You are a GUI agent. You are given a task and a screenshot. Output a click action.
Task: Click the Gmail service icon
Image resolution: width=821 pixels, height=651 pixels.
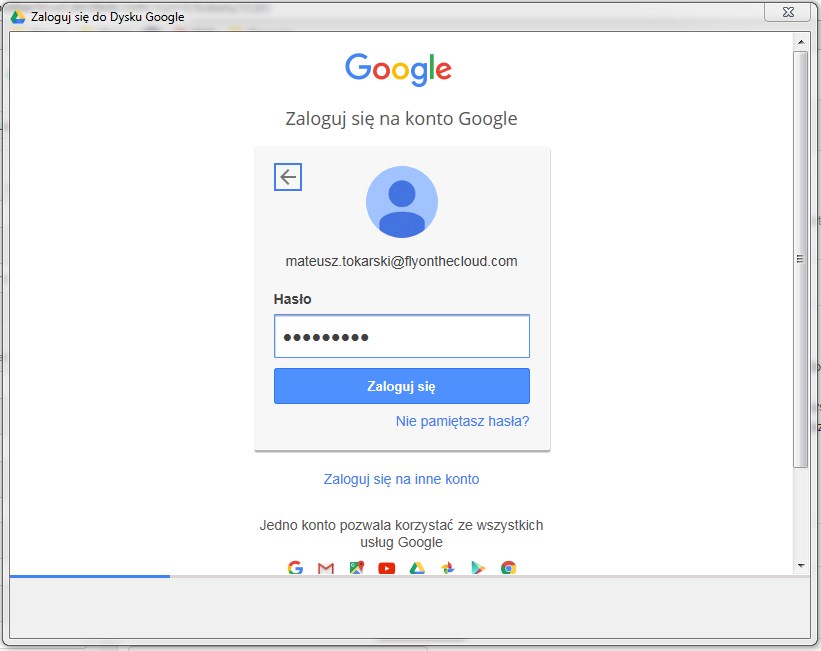(x=326, y=568)
